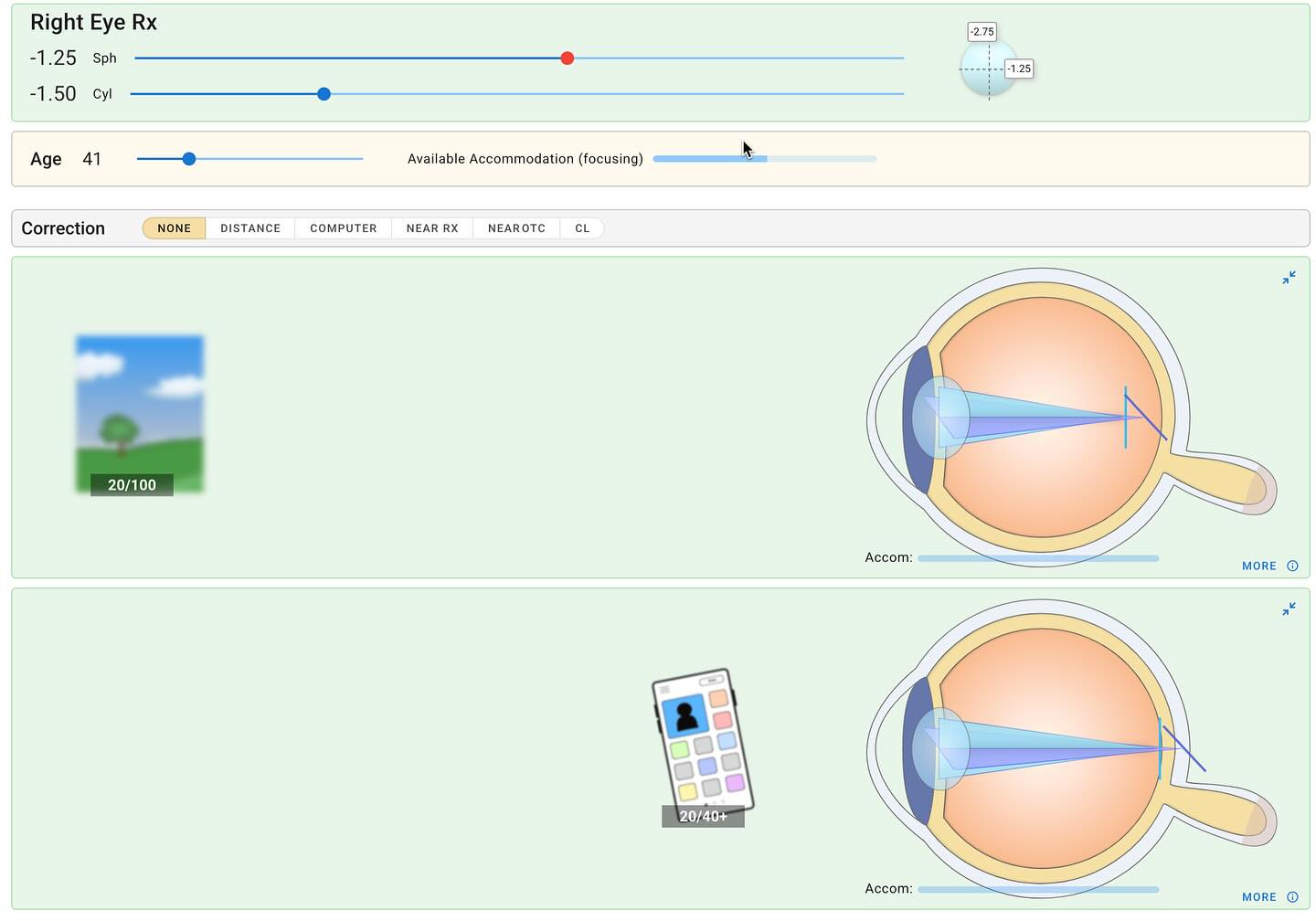
Task: Click the Accom bar under near eye
Action: (1038, 889)
